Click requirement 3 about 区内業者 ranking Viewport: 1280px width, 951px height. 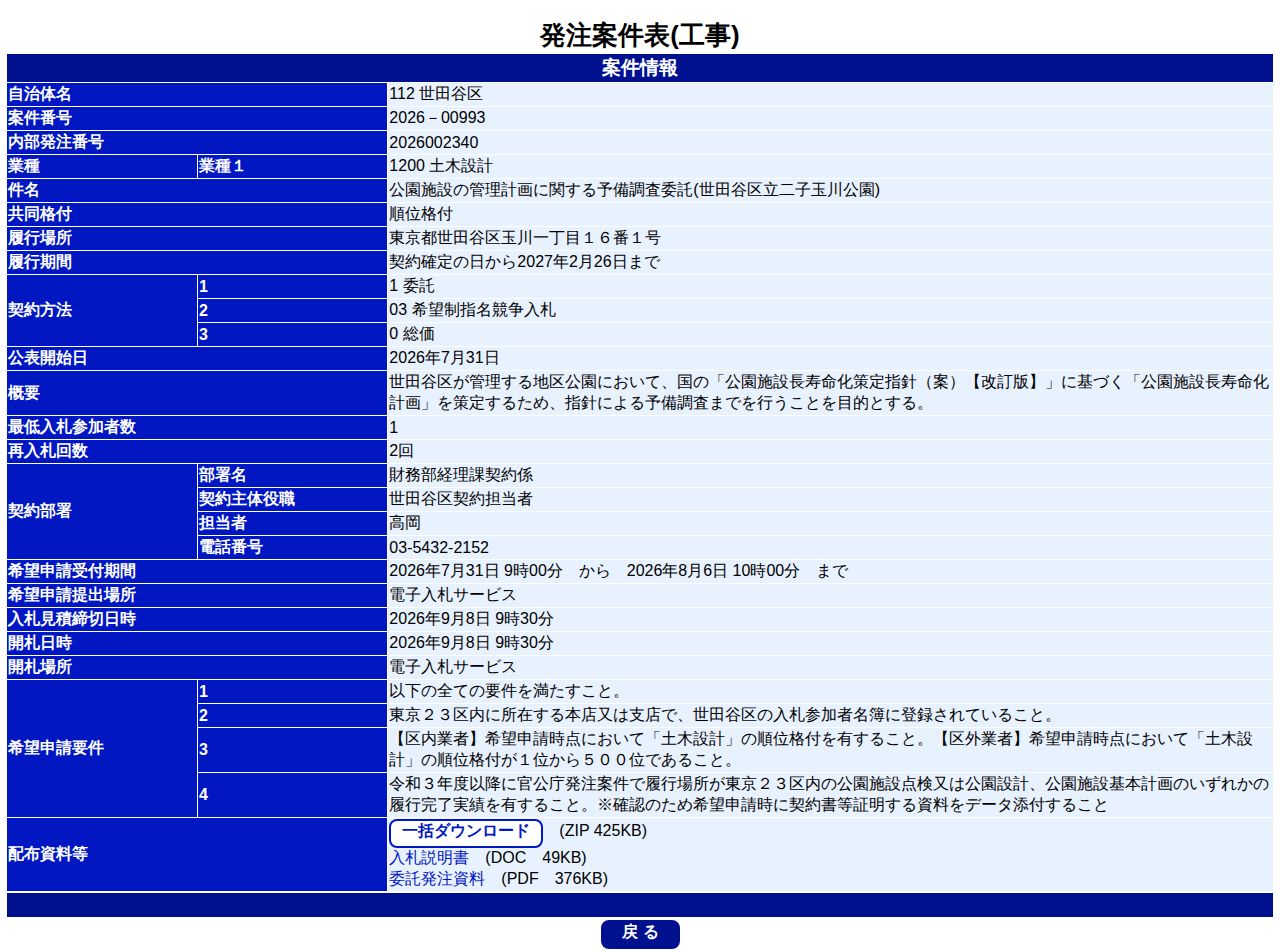pyautogui.click(x=821, y=750)
